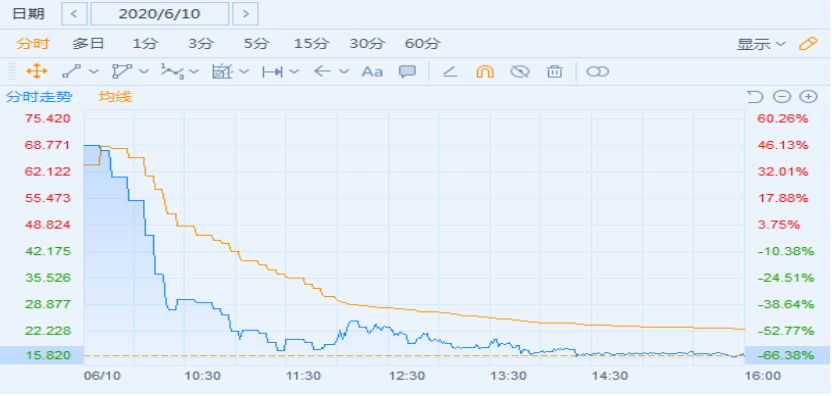The width and height of the screenshot is (832, 396).
Task: Select the comment bubble tool
Action: tap(407, 72)
